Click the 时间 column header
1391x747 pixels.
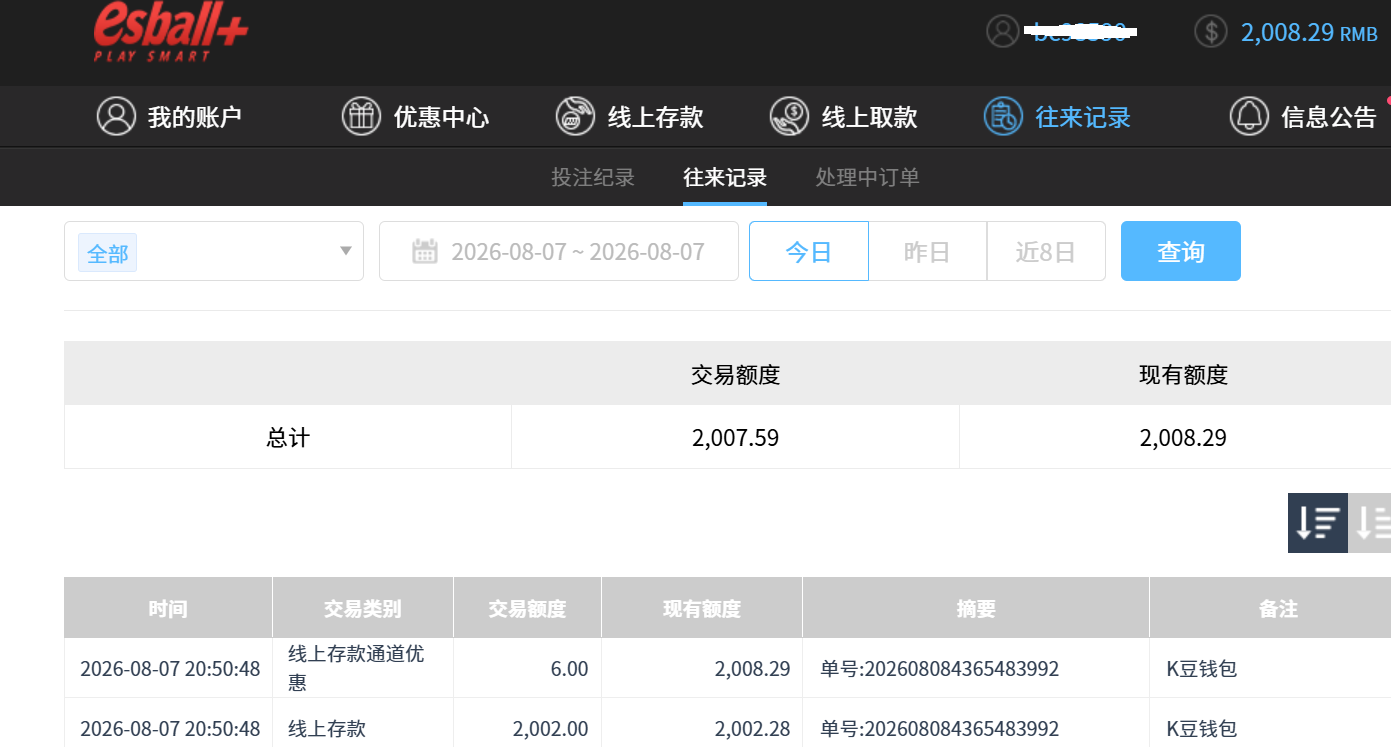[168, 608]
